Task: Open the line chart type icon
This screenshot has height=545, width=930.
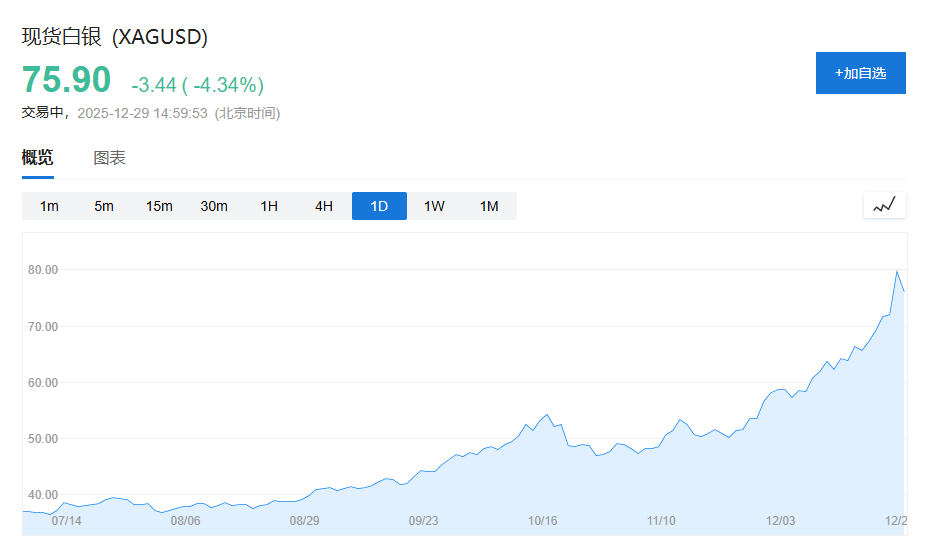Action: [884, 205]
